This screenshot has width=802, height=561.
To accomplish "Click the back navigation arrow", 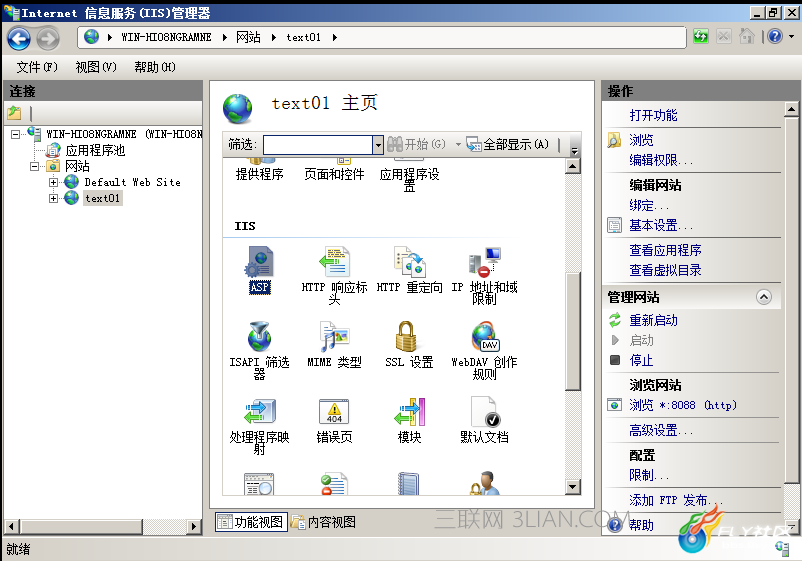I will [x=19, y=38].
